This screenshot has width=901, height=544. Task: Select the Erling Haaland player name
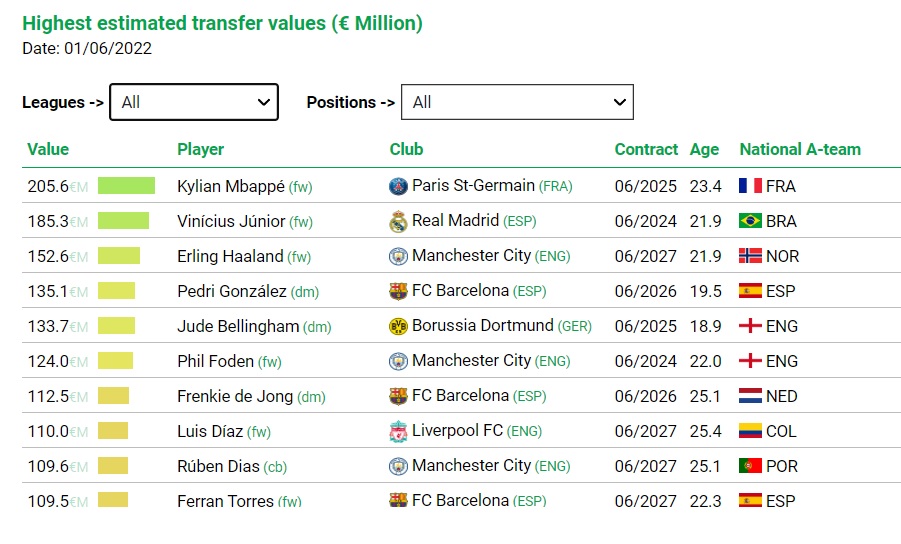230,256
